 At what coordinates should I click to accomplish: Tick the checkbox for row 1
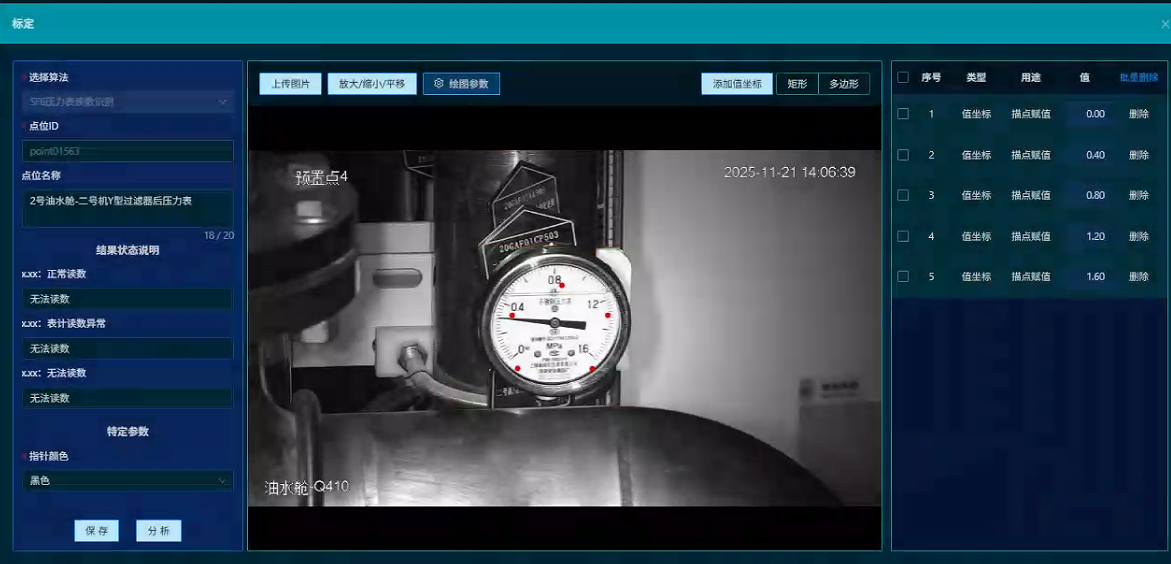903,114
